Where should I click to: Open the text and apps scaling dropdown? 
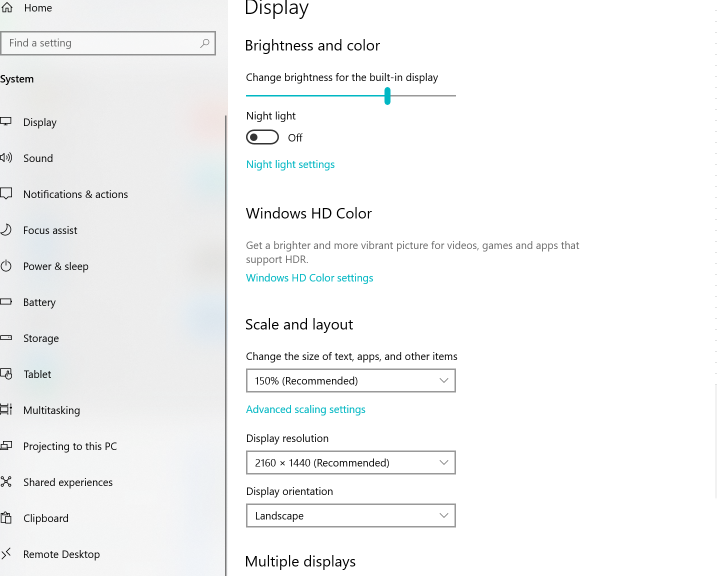350,381
